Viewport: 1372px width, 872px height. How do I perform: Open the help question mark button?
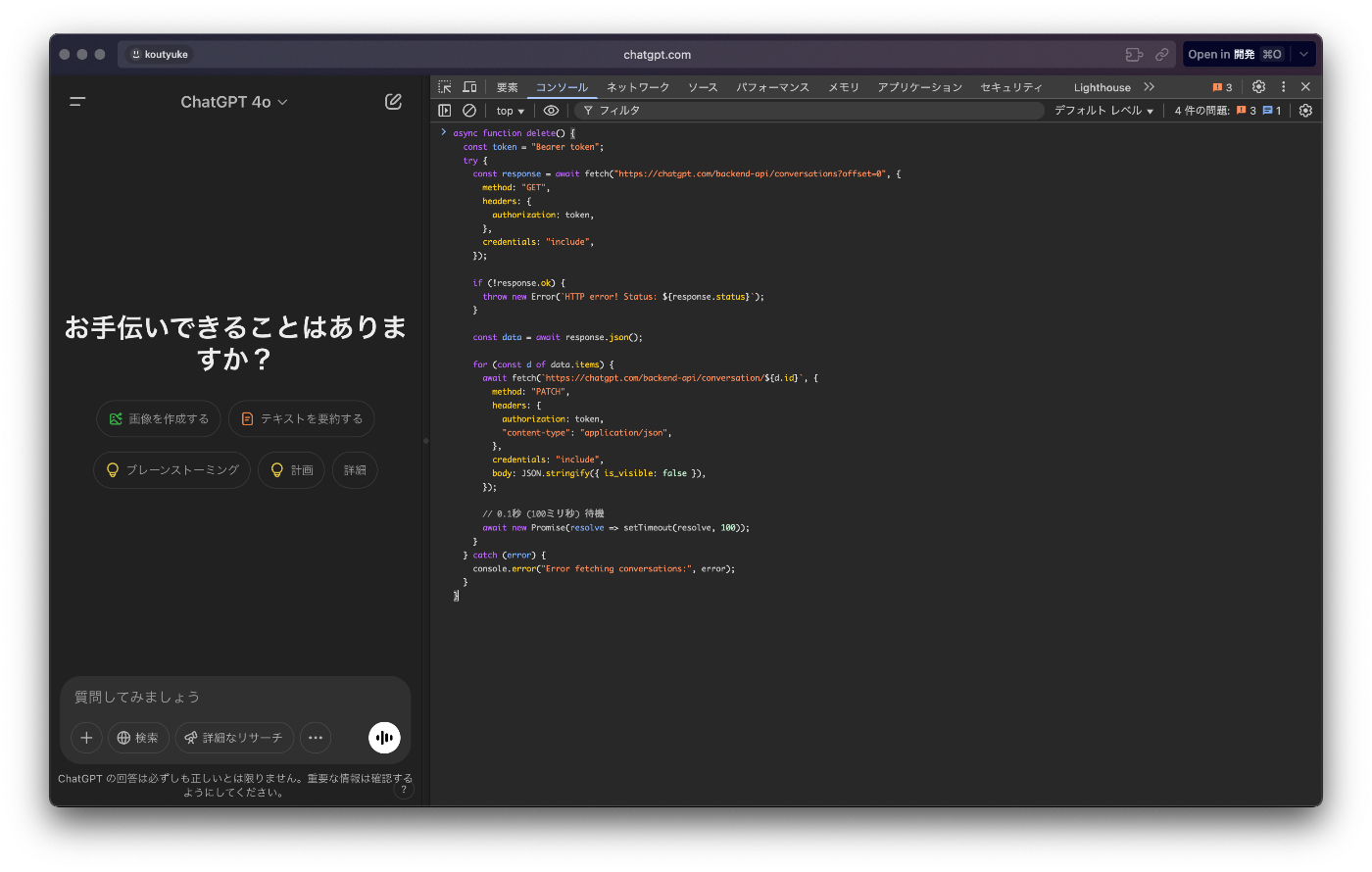click(404, 790)
